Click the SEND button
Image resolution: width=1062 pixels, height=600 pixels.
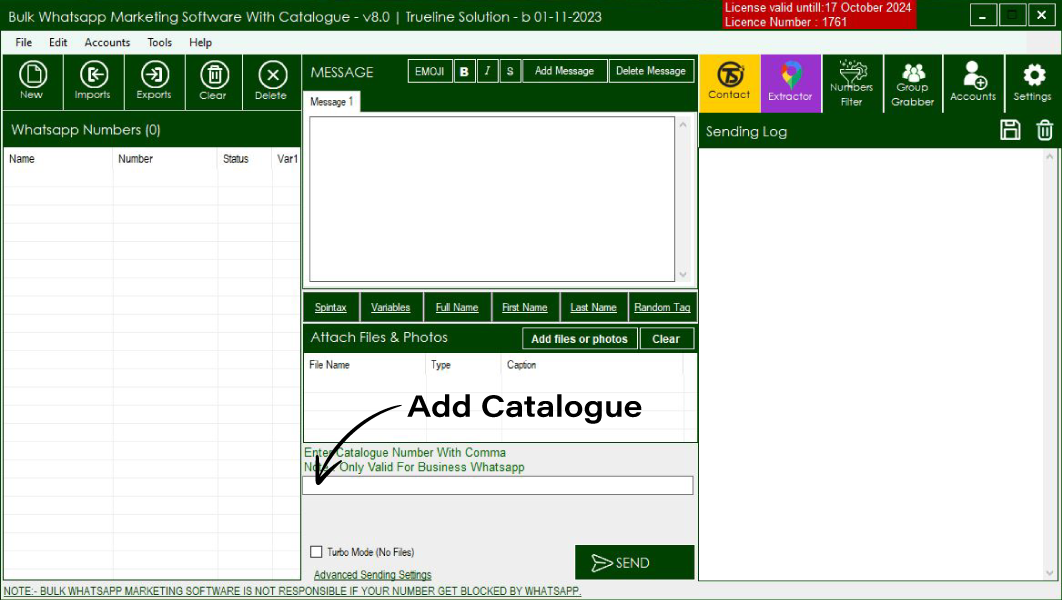click(x=635, y=562)
